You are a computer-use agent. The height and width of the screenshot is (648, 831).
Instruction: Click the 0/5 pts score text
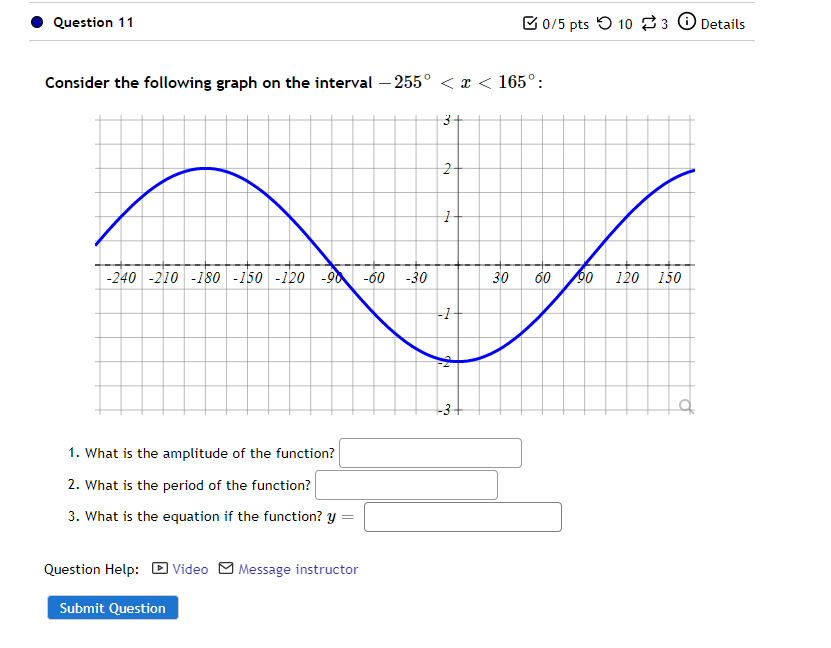(564, 24)
